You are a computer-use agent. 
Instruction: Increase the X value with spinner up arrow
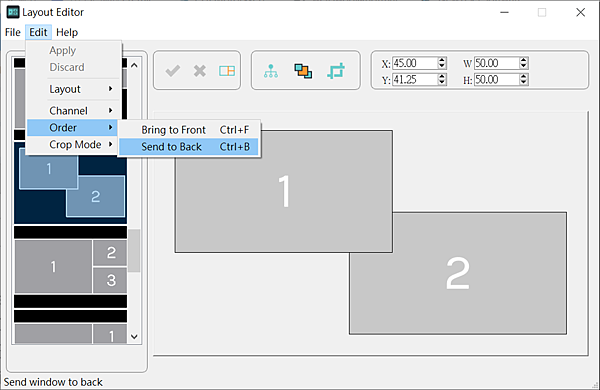click(442, 60)
